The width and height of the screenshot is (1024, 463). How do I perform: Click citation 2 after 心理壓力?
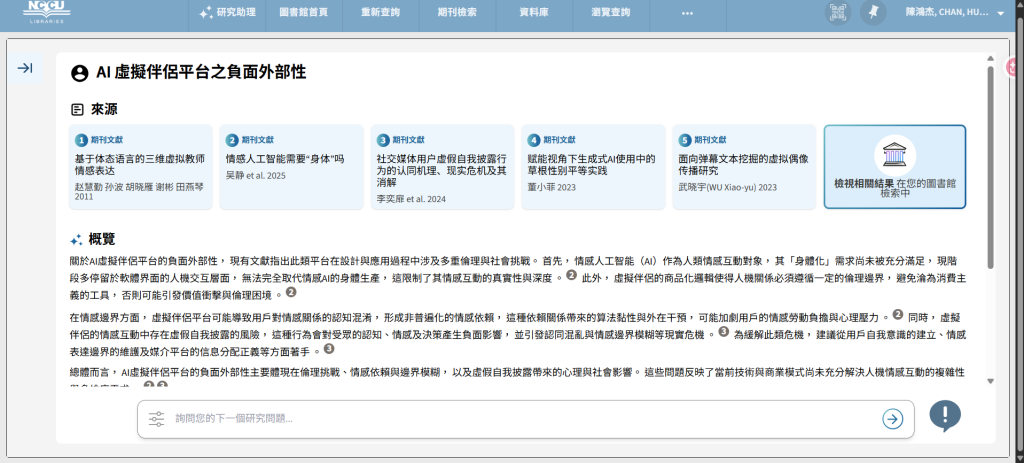click(x=897, y=315)
